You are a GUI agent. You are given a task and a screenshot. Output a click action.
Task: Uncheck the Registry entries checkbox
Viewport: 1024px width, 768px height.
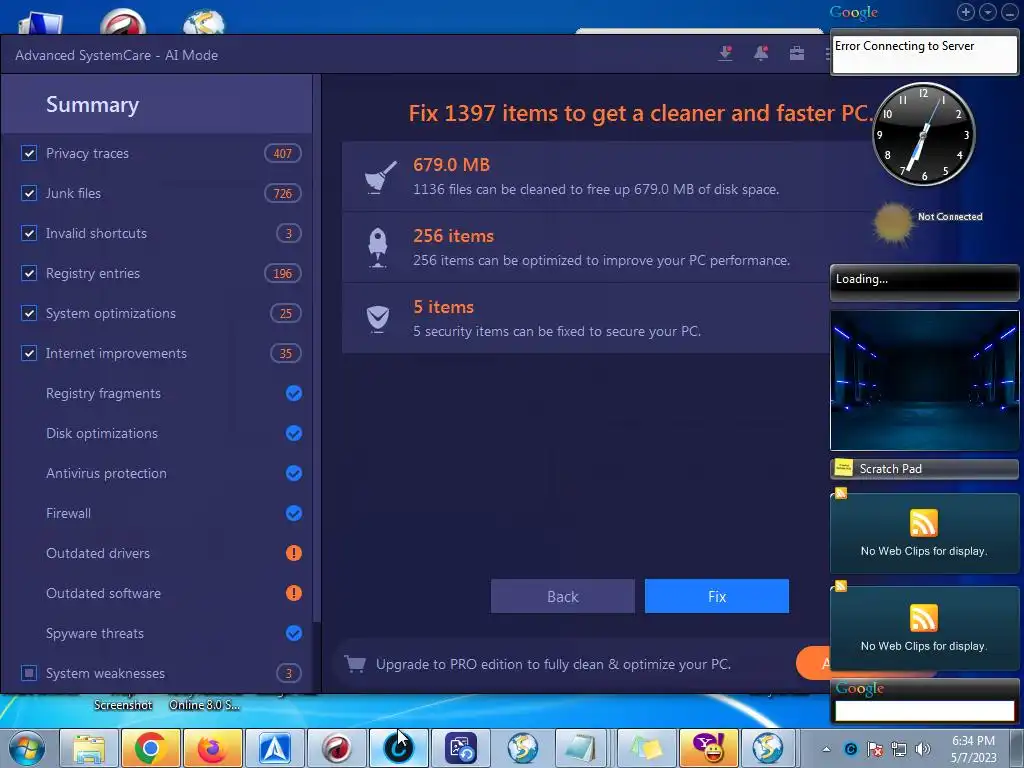coord(29,273)
